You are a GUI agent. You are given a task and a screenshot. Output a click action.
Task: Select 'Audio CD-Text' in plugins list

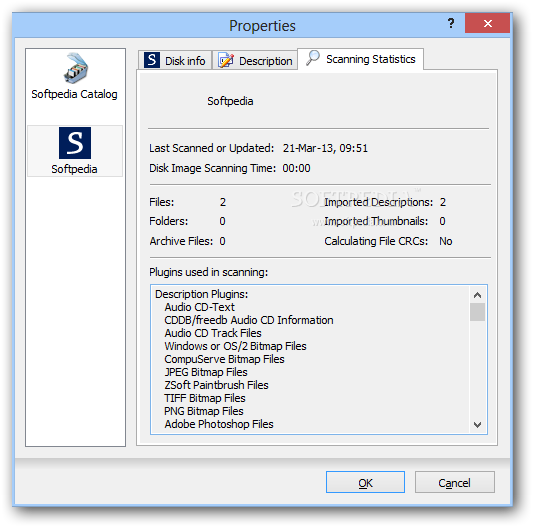point(200,307)
